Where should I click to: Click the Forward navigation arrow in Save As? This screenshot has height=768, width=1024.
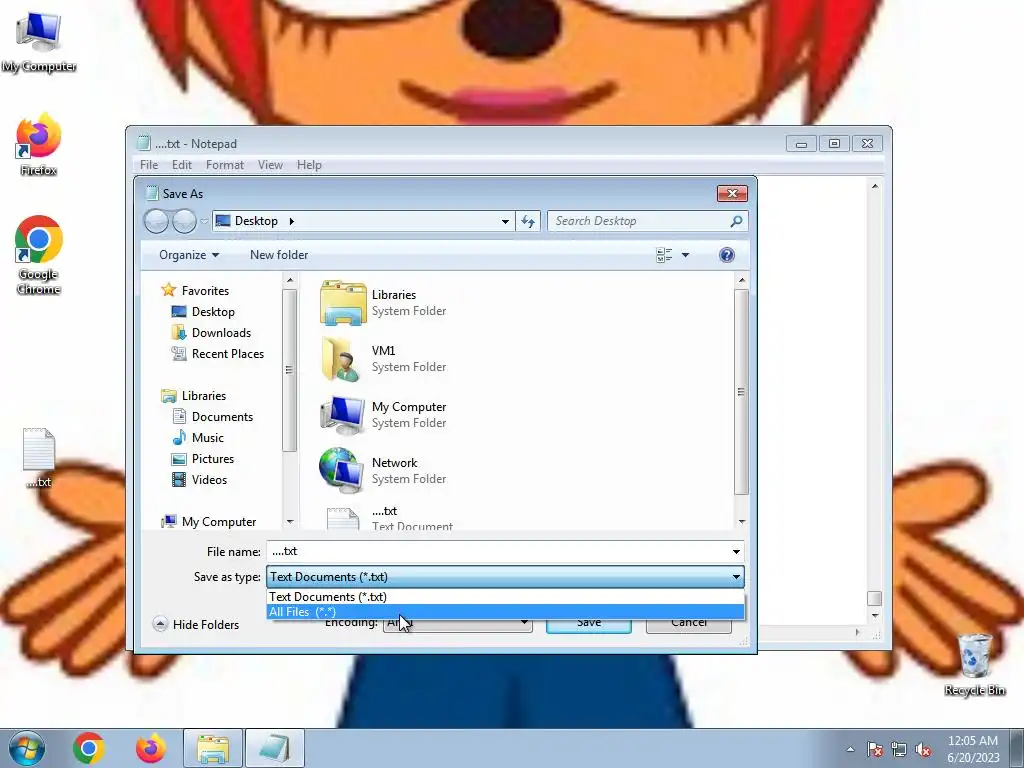coord(184,221)
